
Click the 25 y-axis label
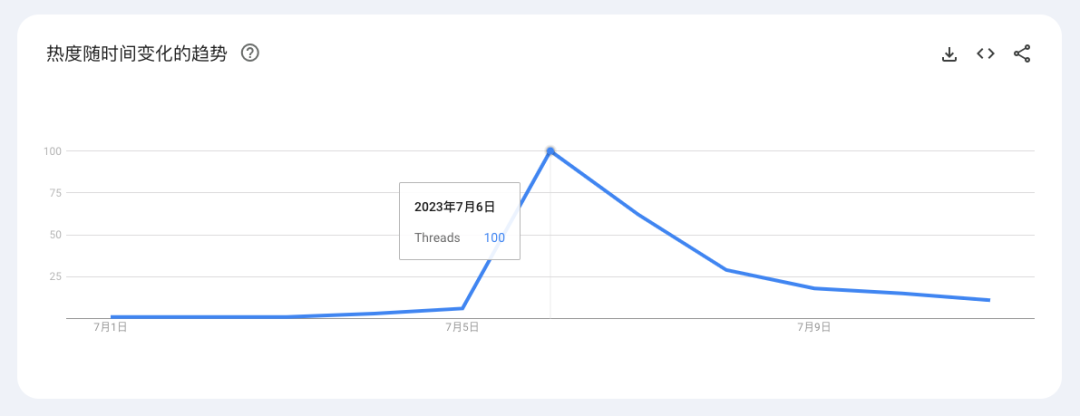click(x=56, y=276)
